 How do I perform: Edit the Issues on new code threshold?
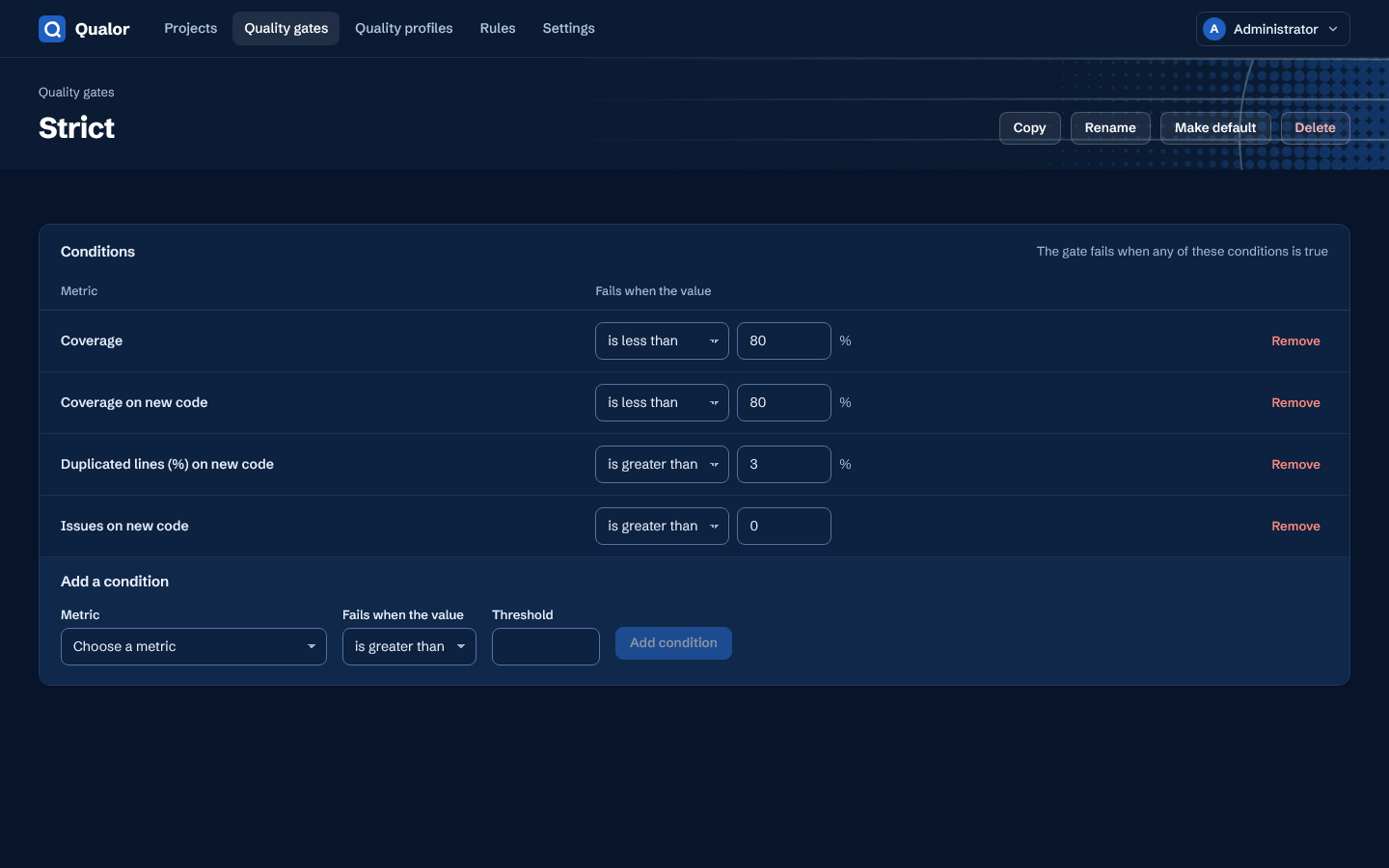point(784,526)
